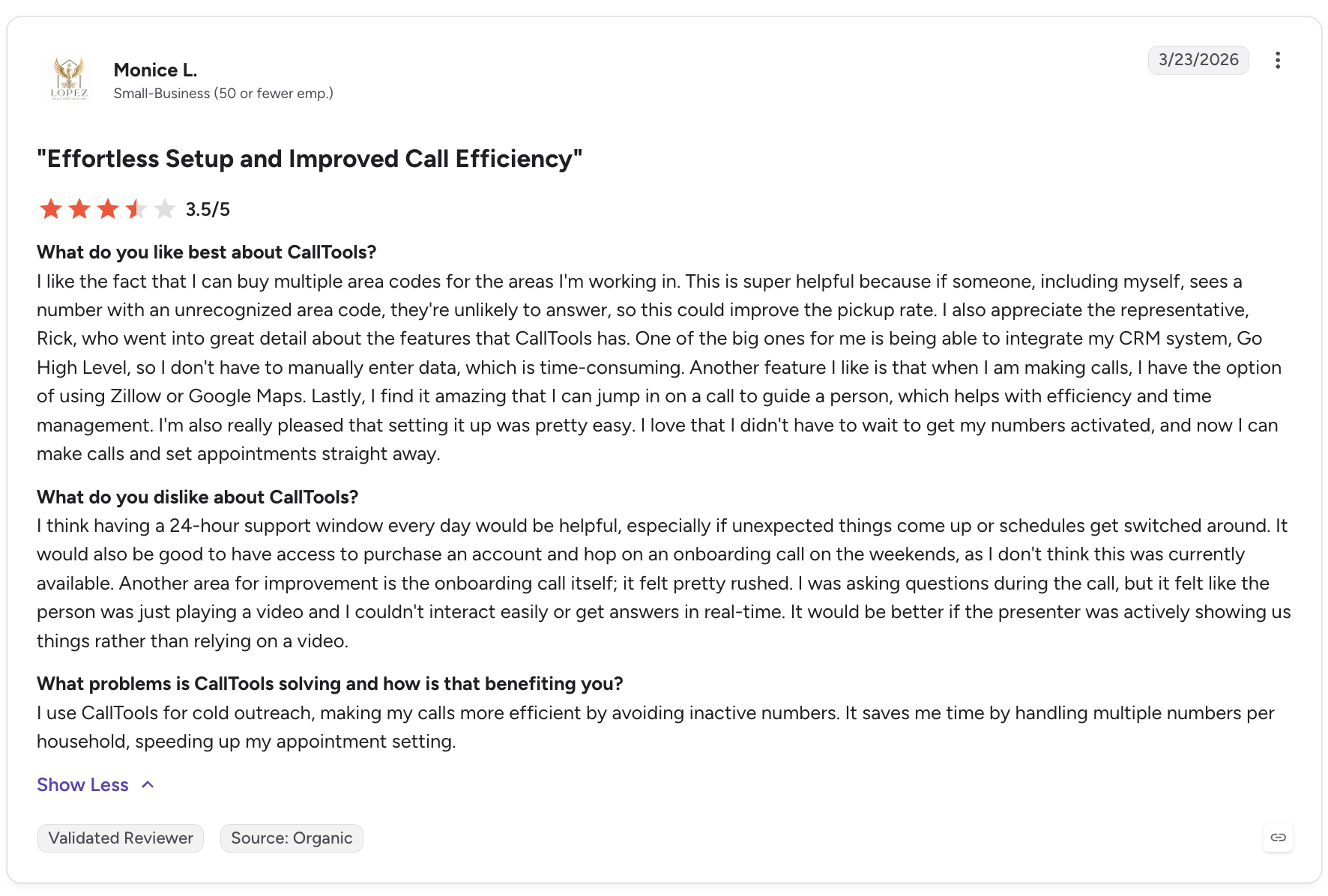Click the half-filled fourth rating star

[x=136, y=209]
